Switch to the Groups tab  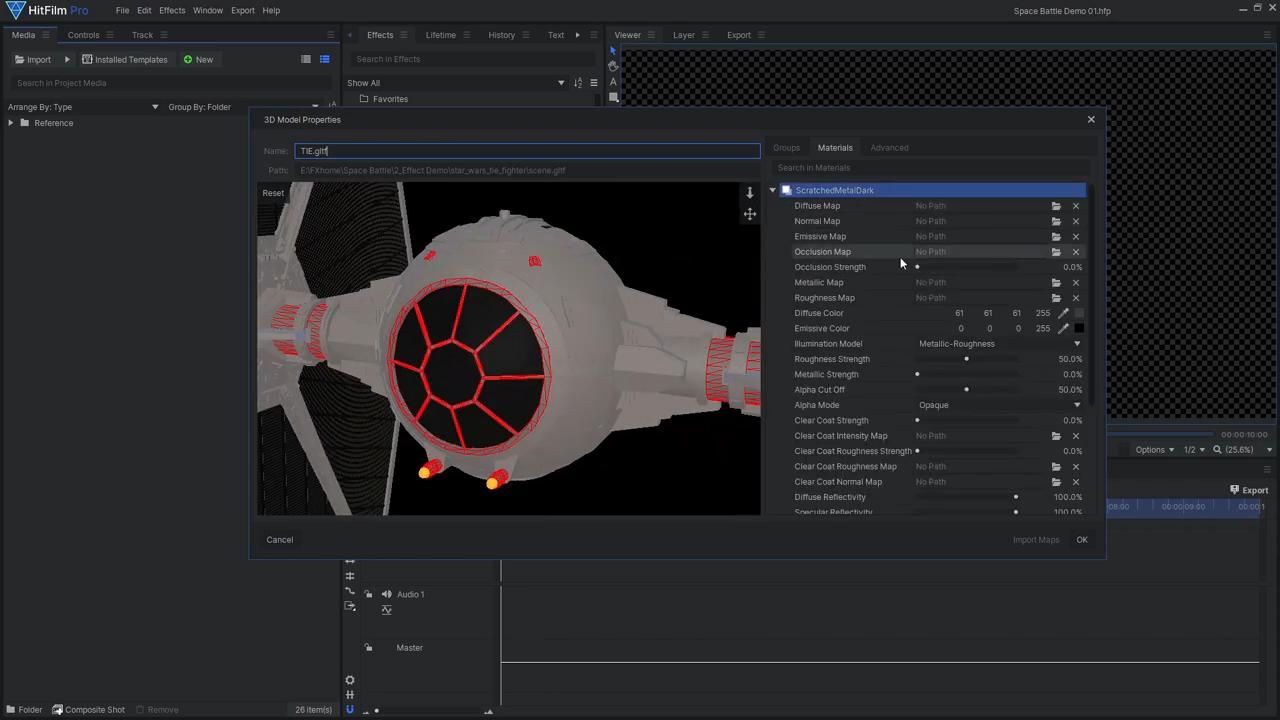coord(786,148)
